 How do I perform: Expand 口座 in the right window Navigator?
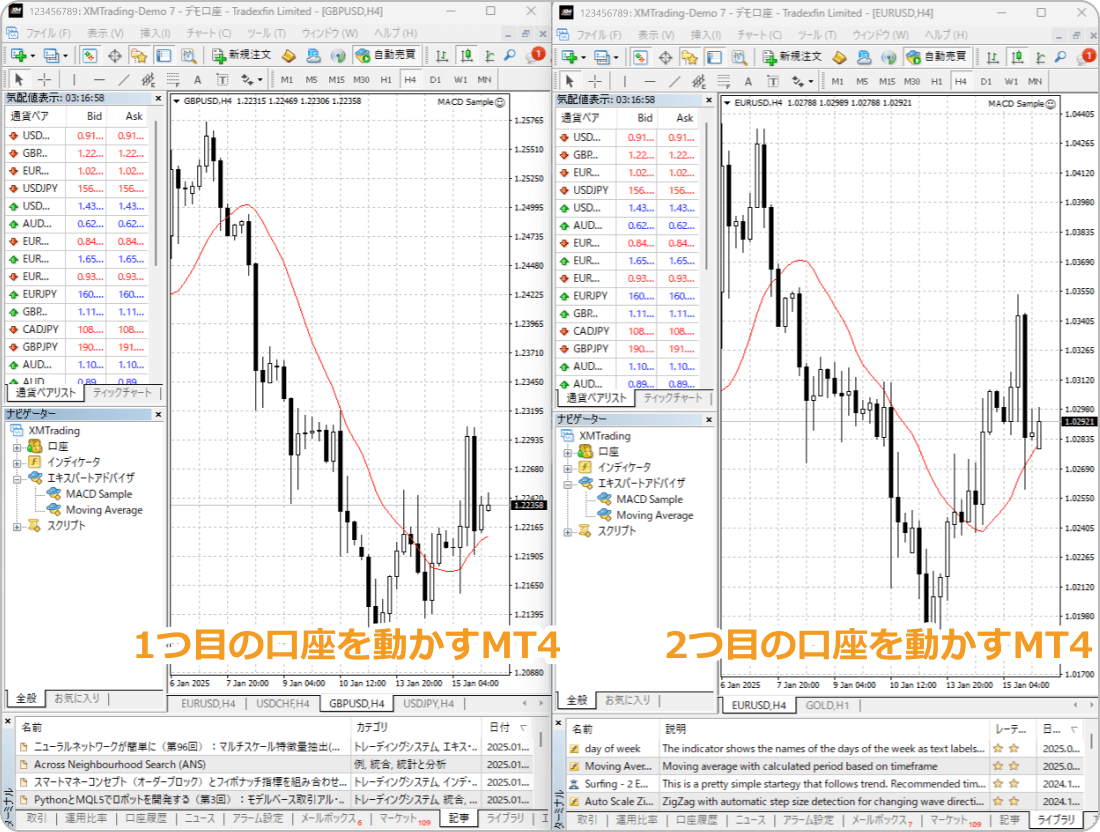(x=568, y=452)
